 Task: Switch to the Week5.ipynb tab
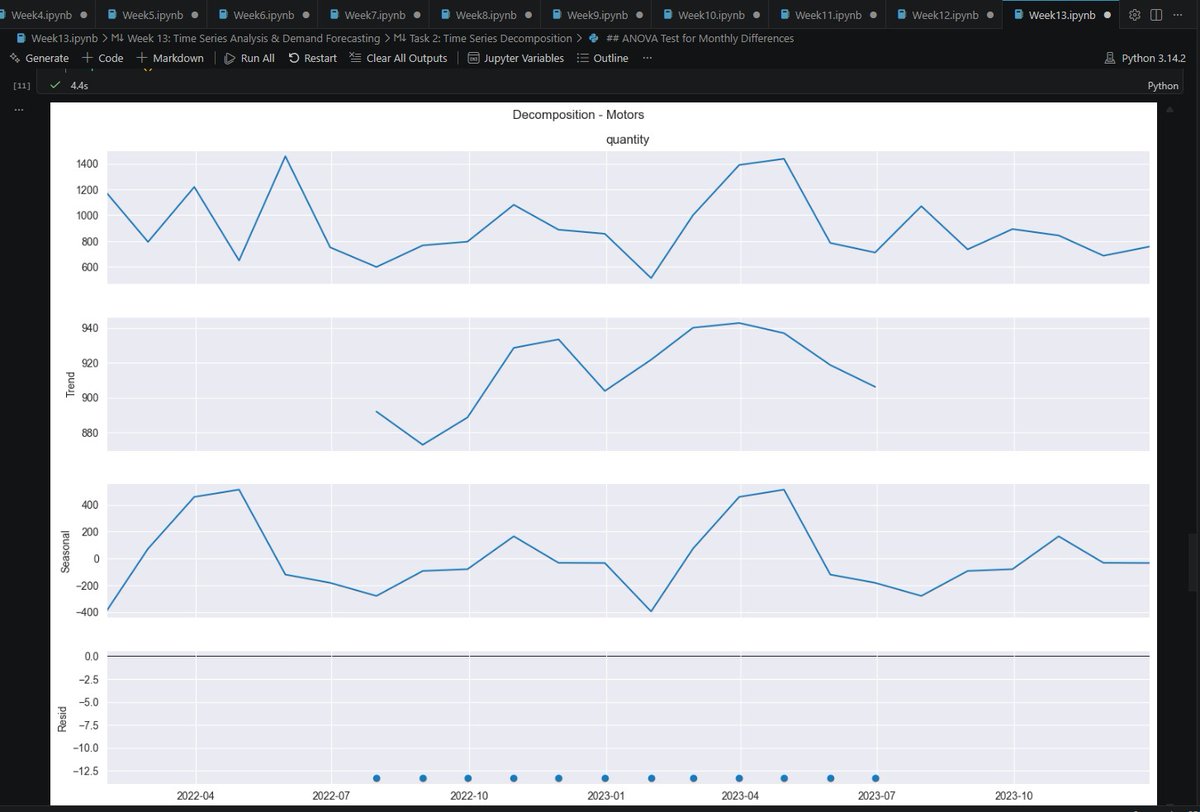click(151, 15)
